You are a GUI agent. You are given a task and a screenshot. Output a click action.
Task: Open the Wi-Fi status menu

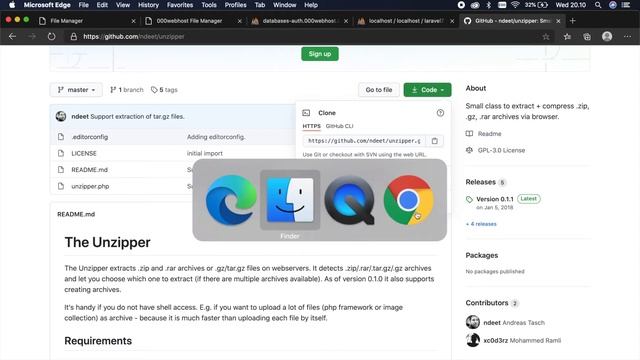pyautogui.click(x=515, y=5)
